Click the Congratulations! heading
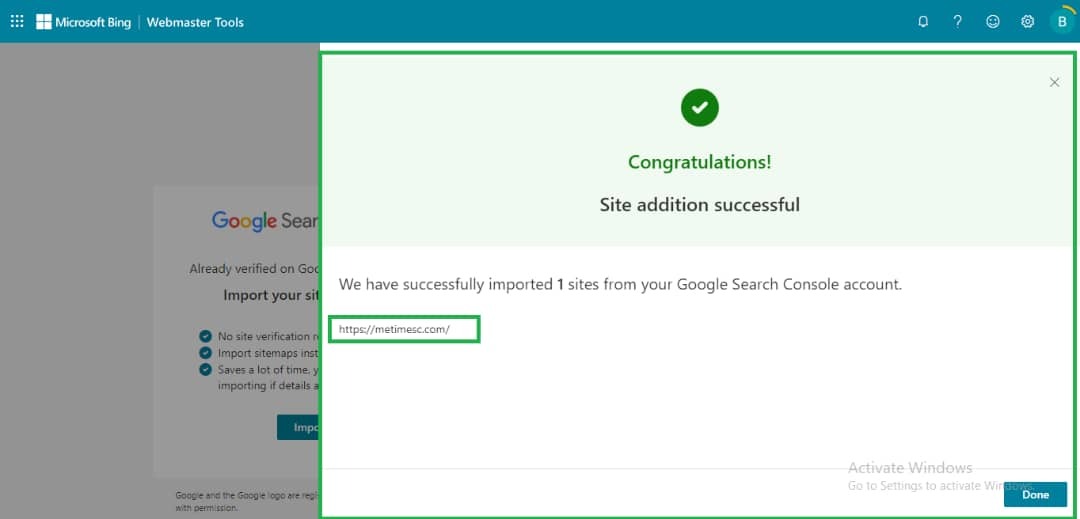 699,162
